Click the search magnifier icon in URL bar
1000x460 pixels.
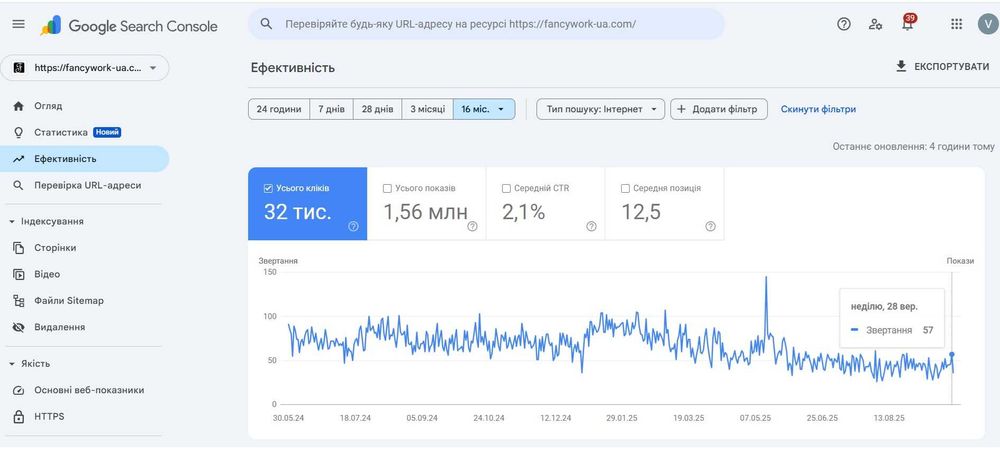coord(266,24)
